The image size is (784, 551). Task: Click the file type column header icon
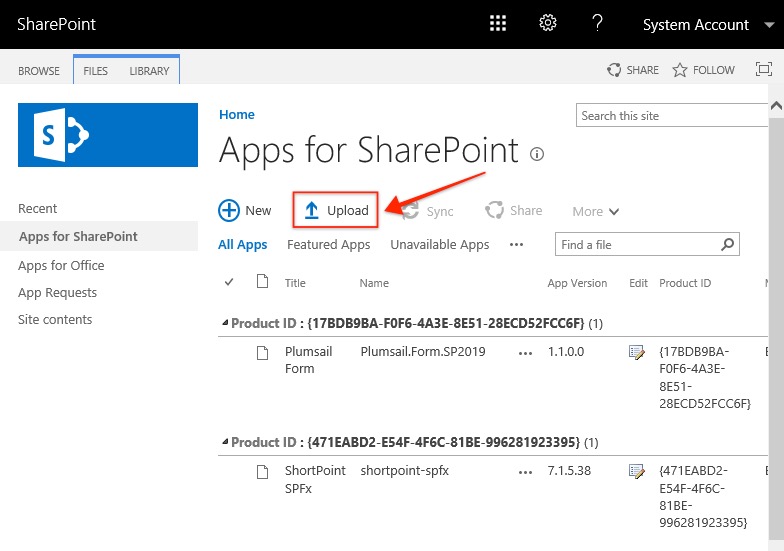(262, 282)
